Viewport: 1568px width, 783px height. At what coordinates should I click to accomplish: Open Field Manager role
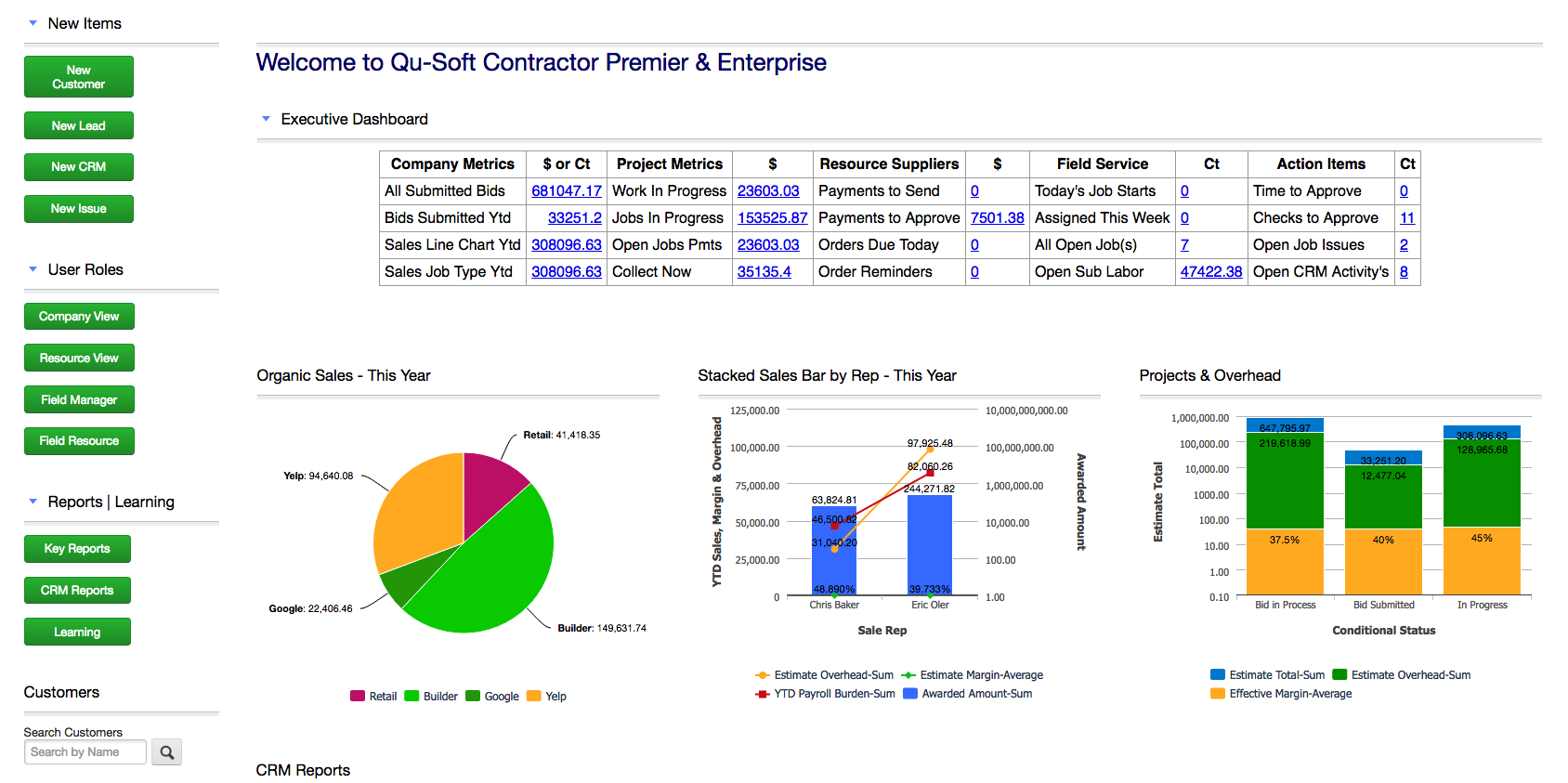click(x=79, y=400)
